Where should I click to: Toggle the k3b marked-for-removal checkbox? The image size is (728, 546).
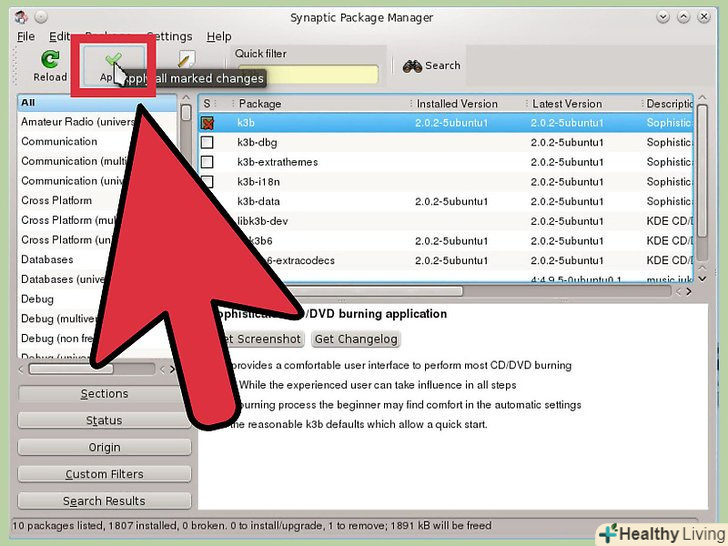coord(207,123)
